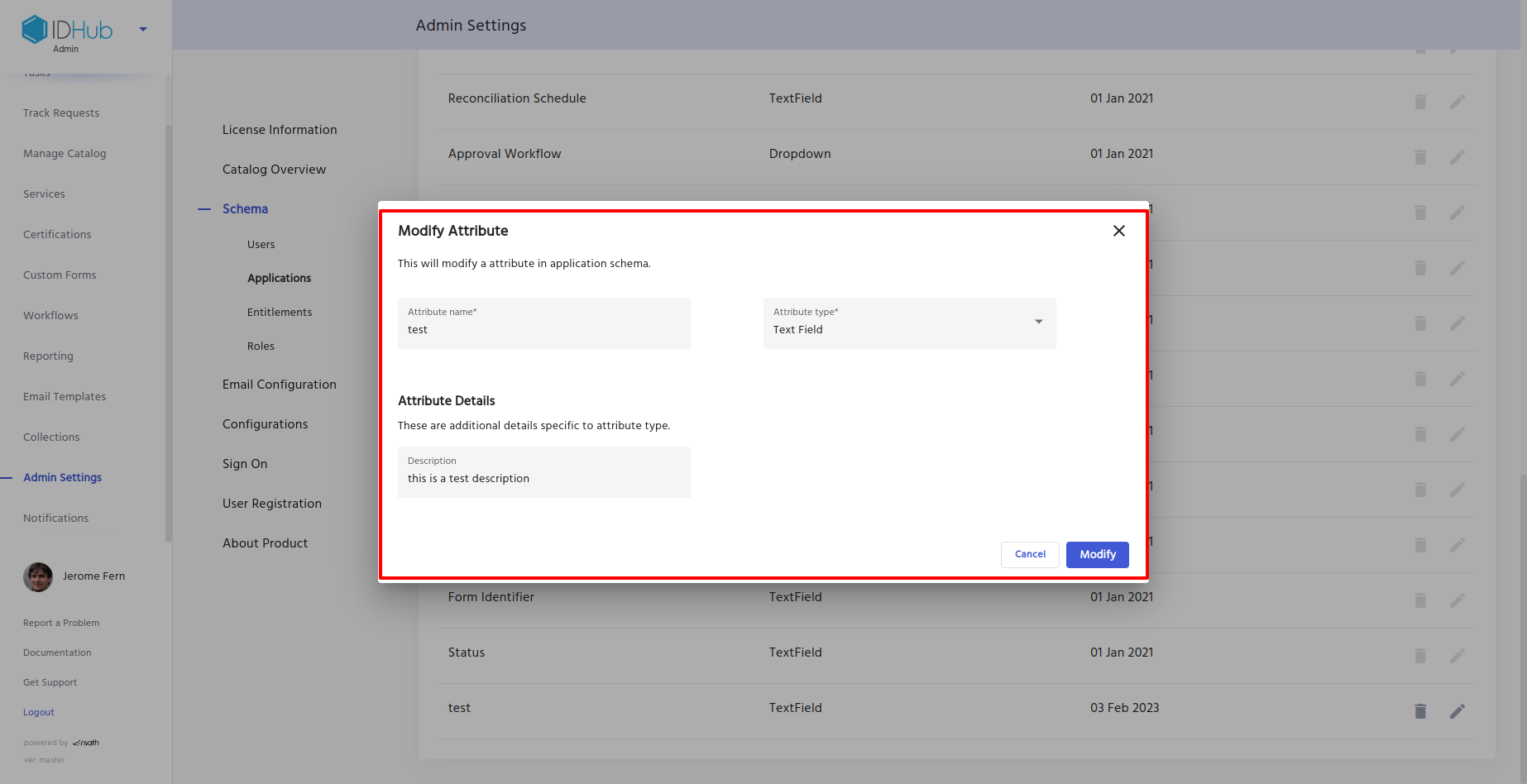This screenshot has width=1527, height=784.
Task: Click the pencil icon for Form Identifier
Action: point(1458,600)
